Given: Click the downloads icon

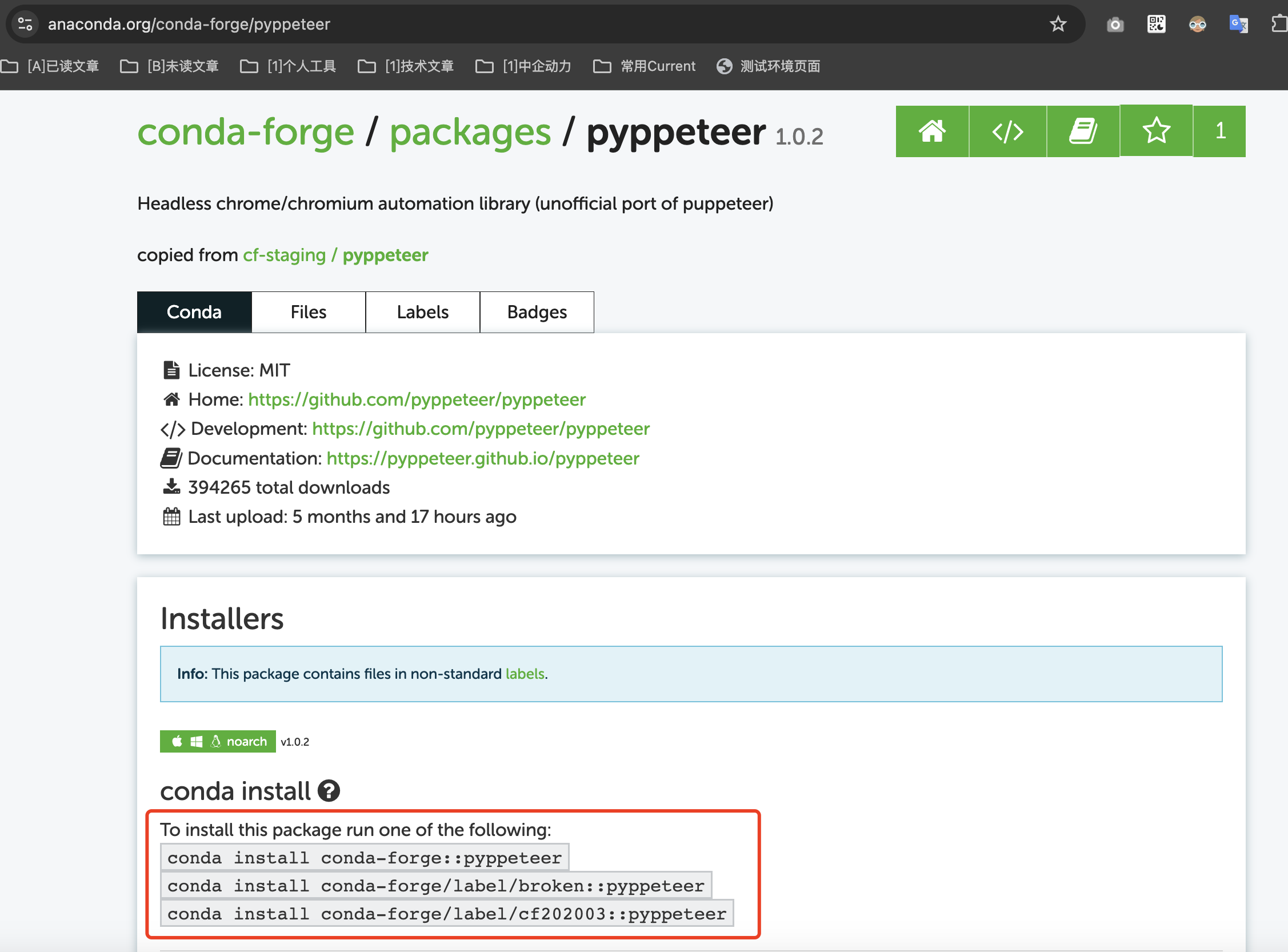Looking at the screenshot, I should click(x=171, y=487).
